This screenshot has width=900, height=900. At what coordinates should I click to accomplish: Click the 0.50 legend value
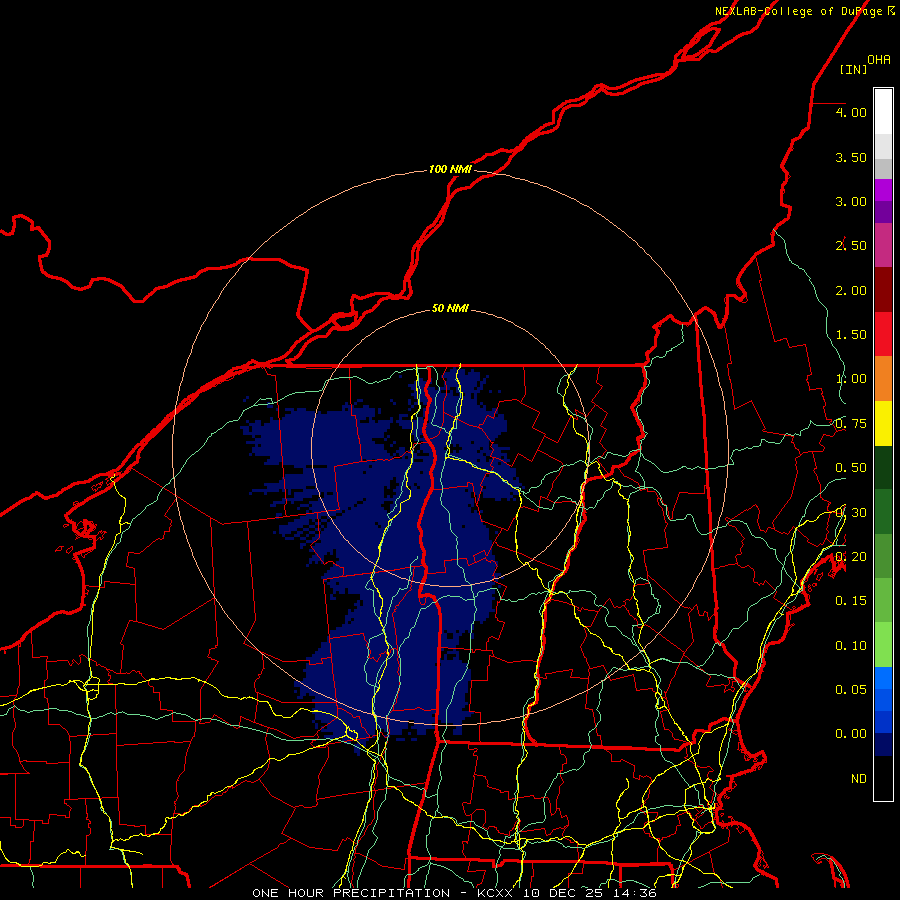pyautogui.click(x=851, y=468)
